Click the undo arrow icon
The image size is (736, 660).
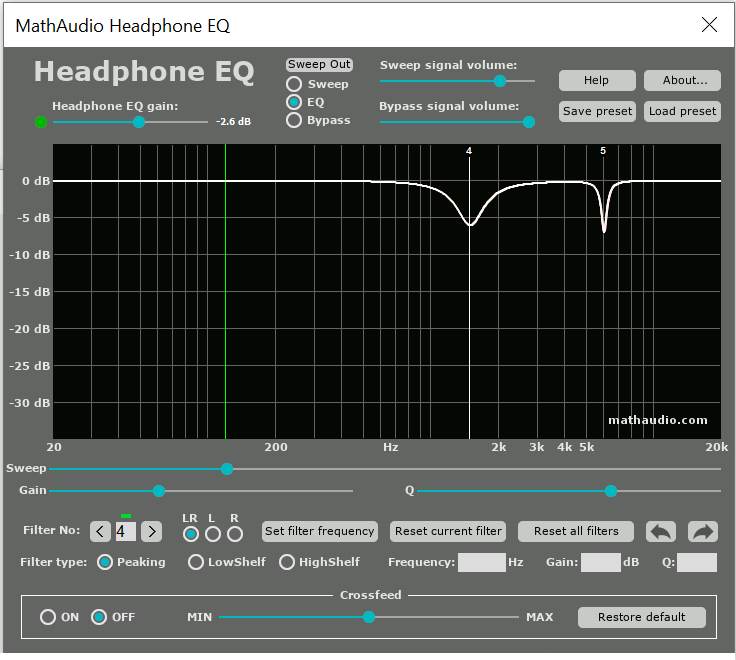pos(661,532)
